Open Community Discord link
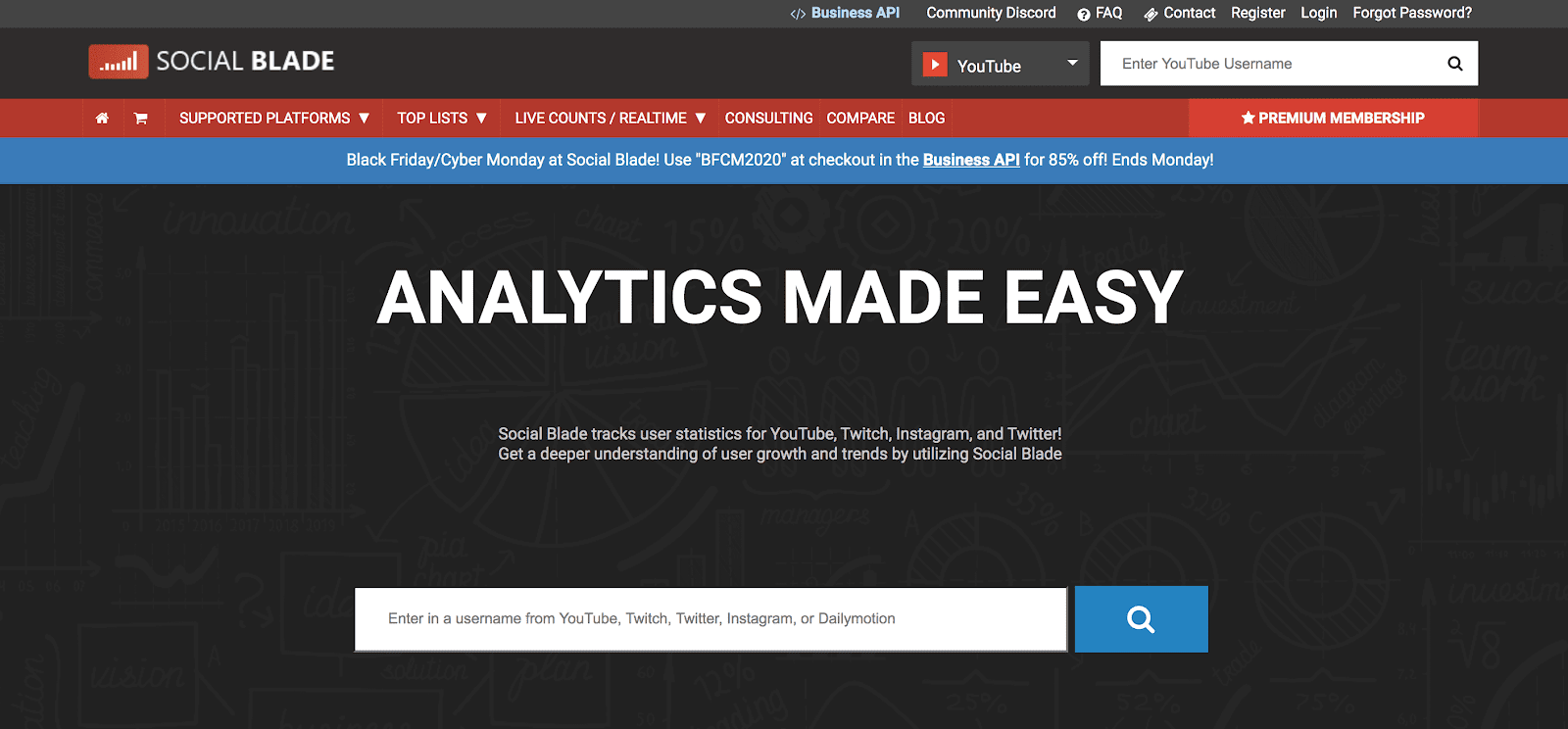This screenshot has width=1568, height=729. coord(991,13)
